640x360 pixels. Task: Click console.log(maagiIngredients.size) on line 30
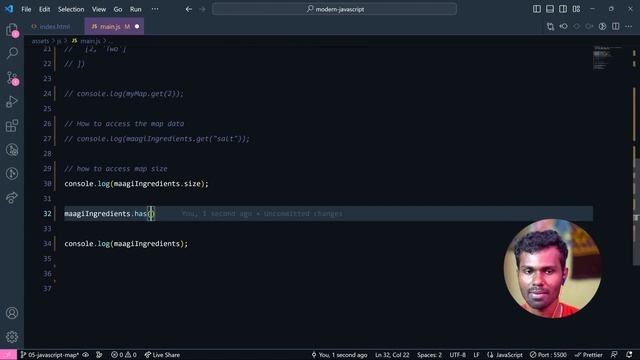pos(136,184)
